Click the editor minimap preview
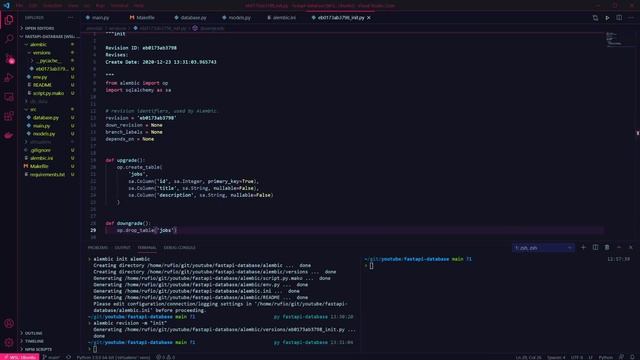640x360 pixels. [614, 39]
